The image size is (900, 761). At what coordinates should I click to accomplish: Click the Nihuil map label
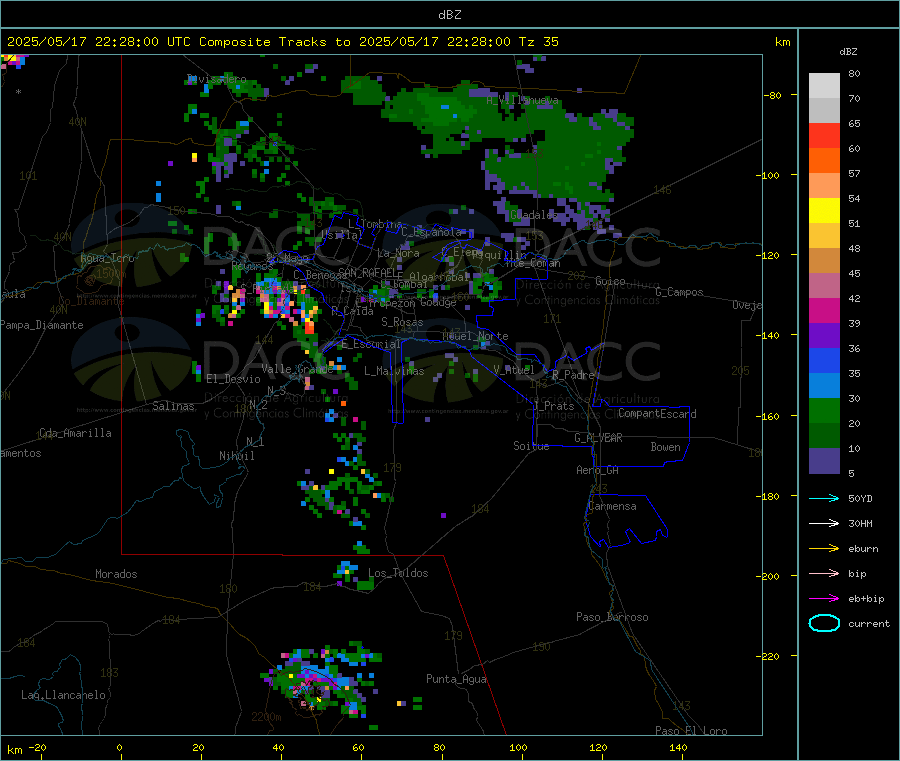(236, 456)
